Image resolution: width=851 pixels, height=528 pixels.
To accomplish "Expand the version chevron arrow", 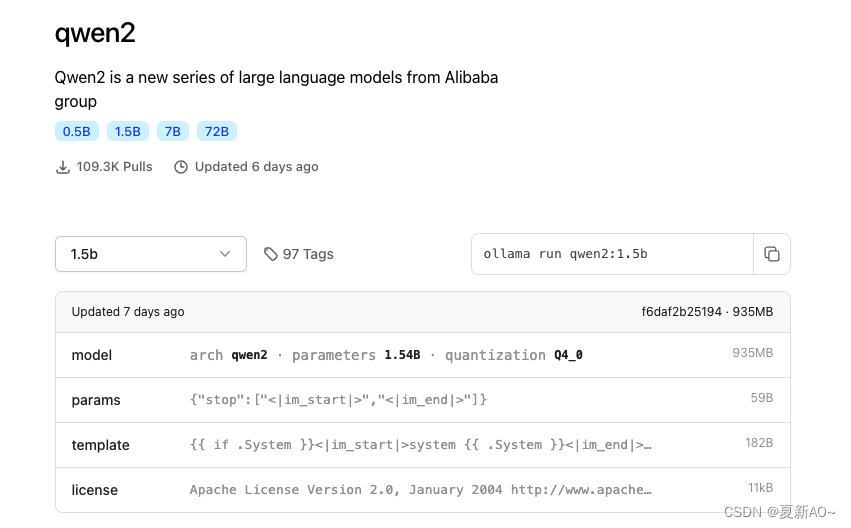I will coord(225,254).
